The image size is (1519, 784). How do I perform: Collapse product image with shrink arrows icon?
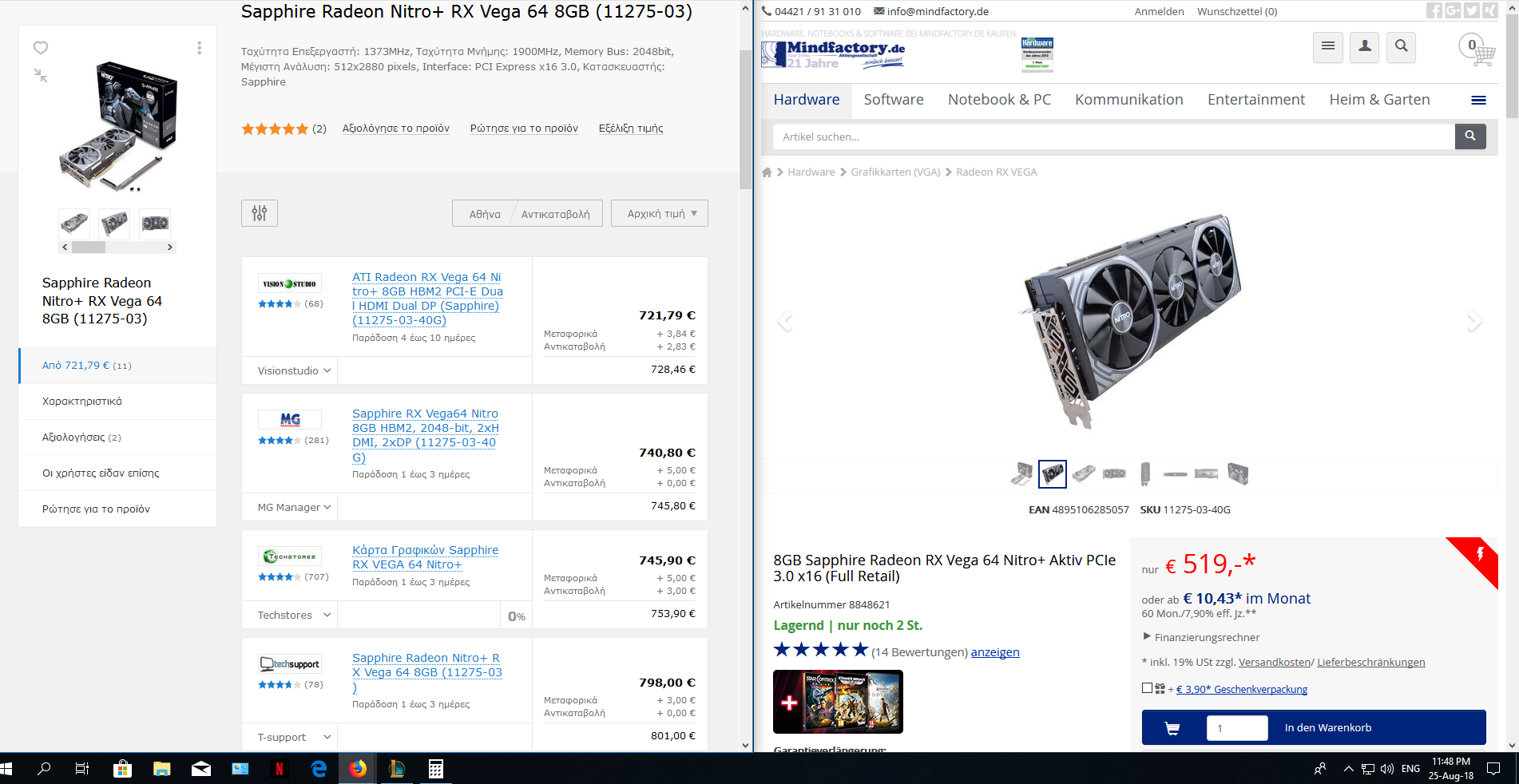point(41,75)
